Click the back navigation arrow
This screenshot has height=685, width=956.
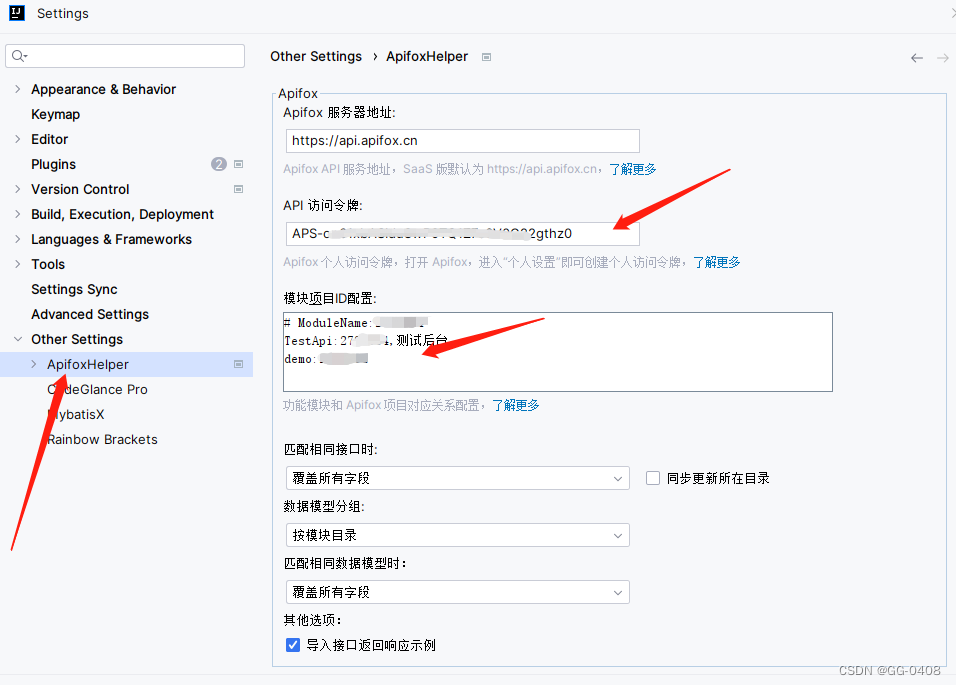tap(916, 58)
